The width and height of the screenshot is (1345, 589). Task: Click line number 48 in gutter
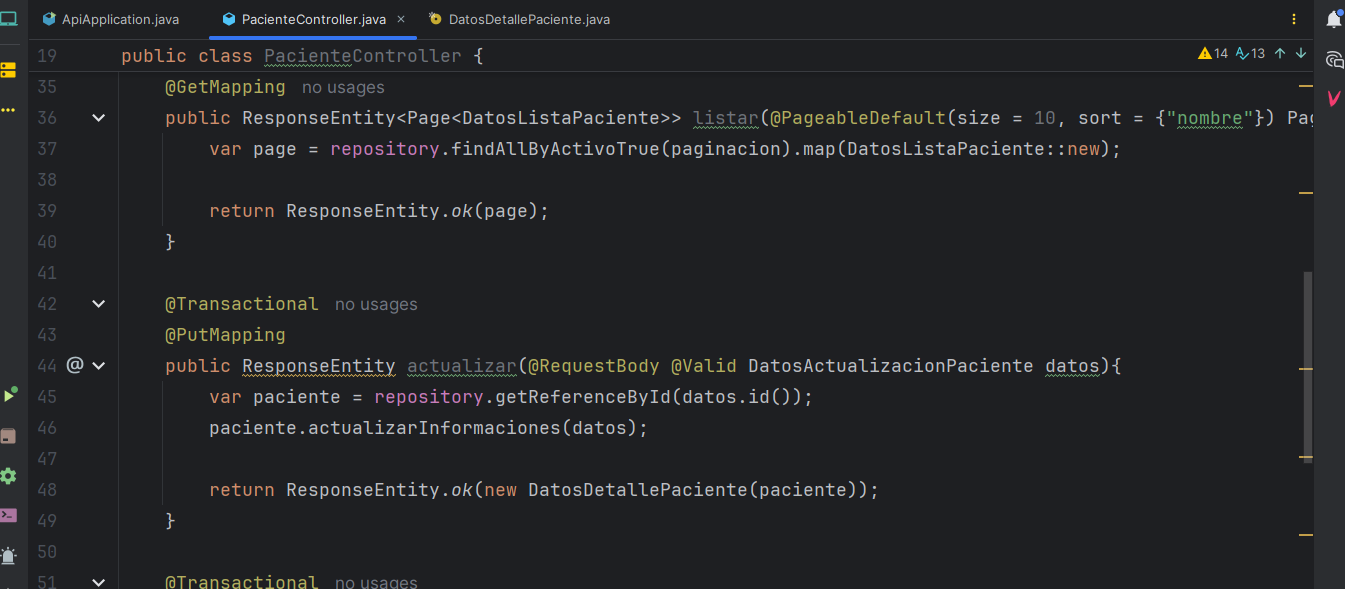(47, 490)
